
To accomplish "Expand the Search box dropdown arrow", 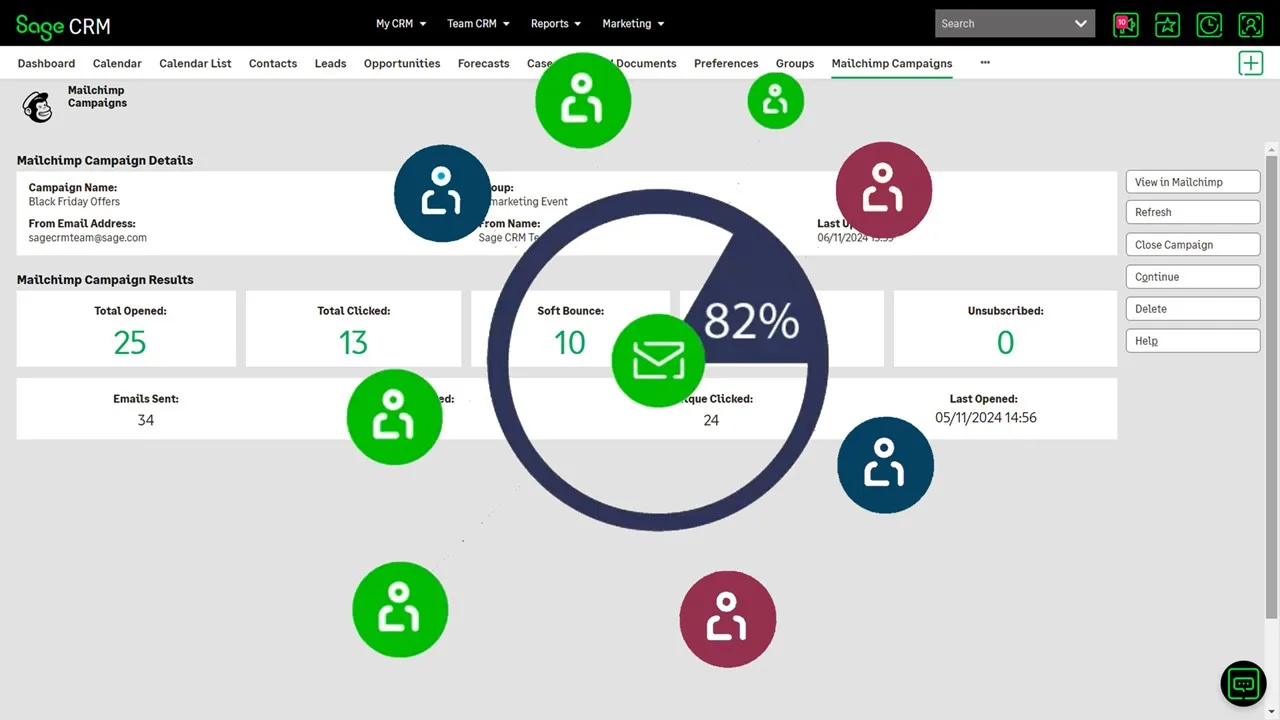I will (1080, 24).
